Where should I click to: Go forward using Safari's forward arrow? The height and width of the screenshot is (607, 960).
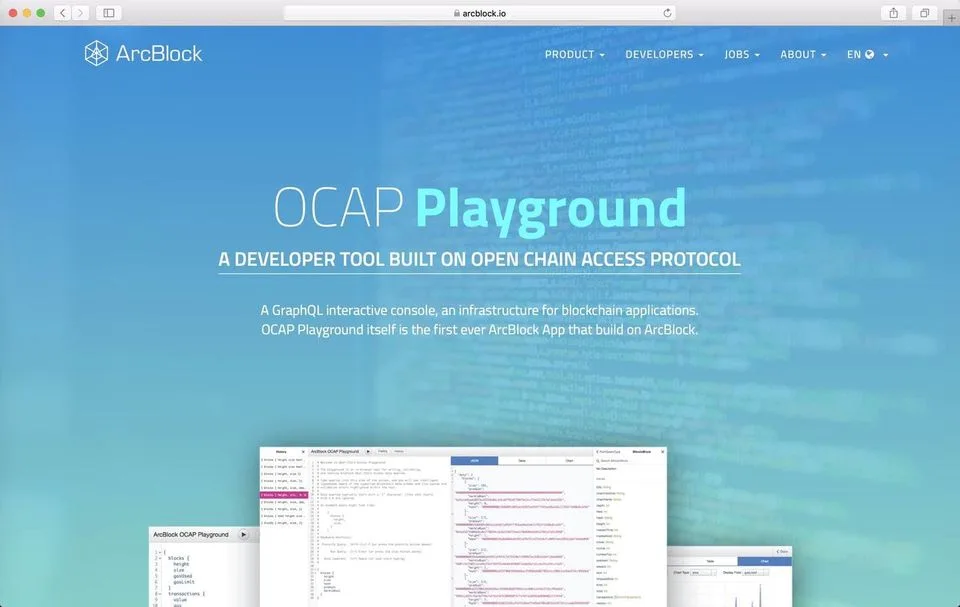pos(80,13)
